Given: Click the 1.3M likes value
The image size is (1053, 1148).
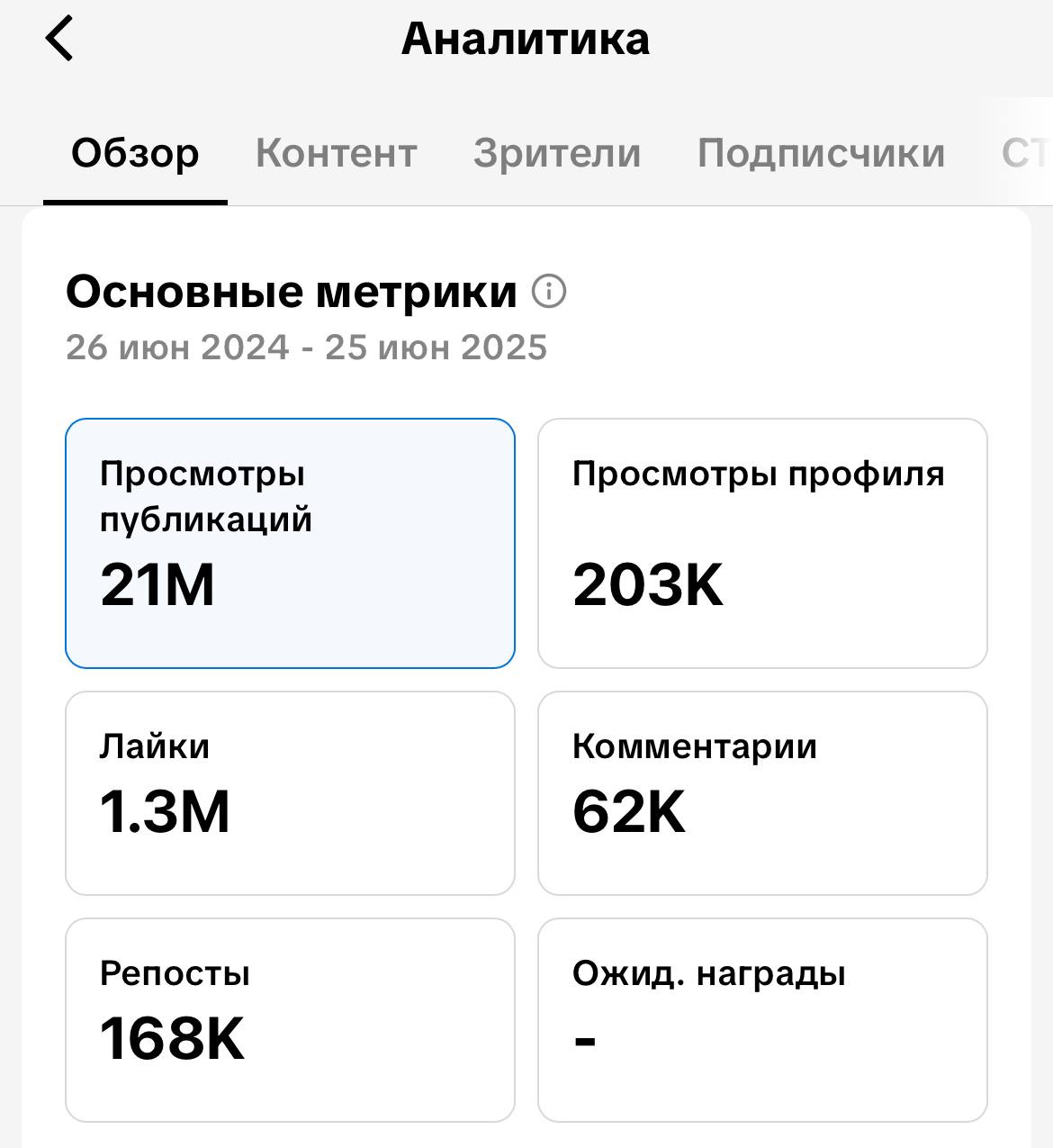Looking at the screenshot, I should click(165, 811).
